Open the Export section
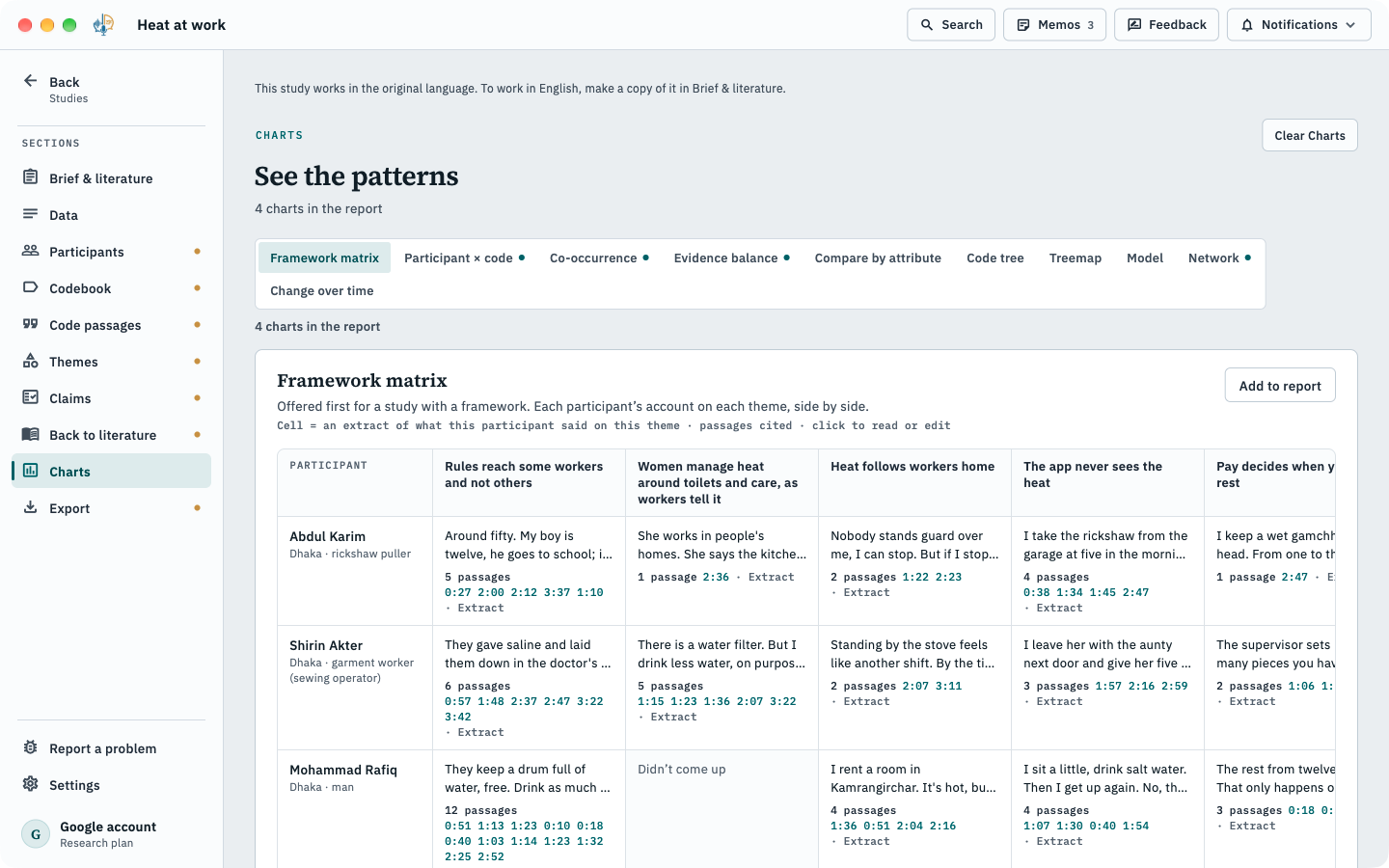 pyautogui.click(x=112, y=507)
